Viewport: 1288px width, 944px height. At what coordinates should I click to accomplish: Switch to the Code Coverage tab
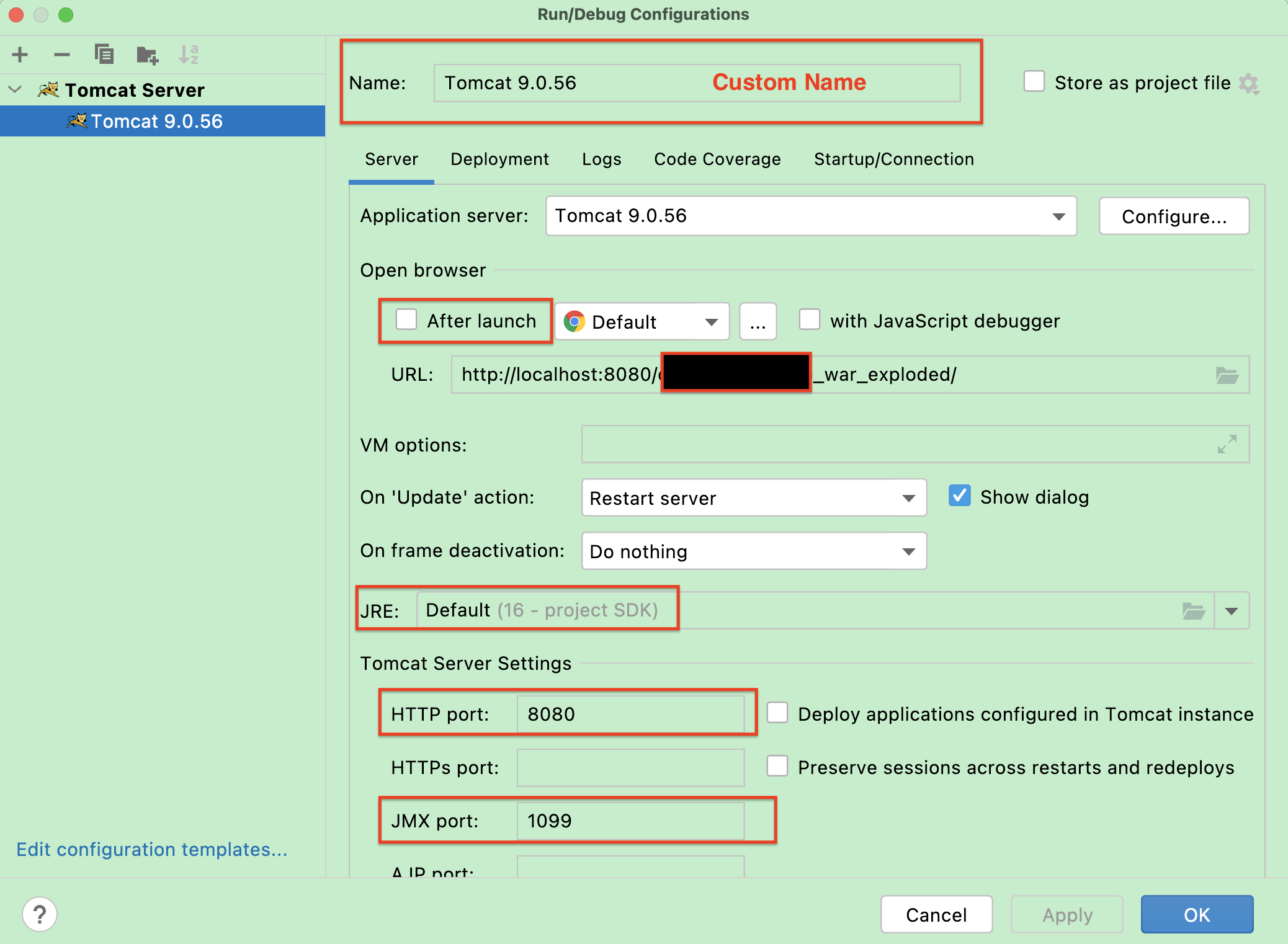[717, 159]
